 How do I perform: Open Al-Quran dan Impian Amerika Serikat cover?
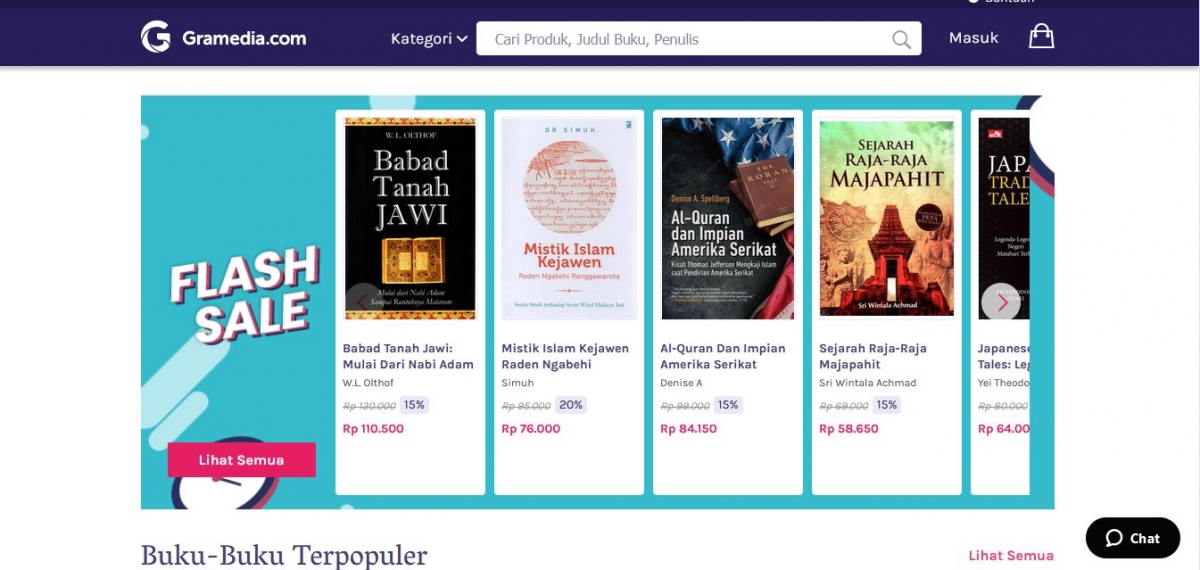pyautogui.click(x=728, y=219)
